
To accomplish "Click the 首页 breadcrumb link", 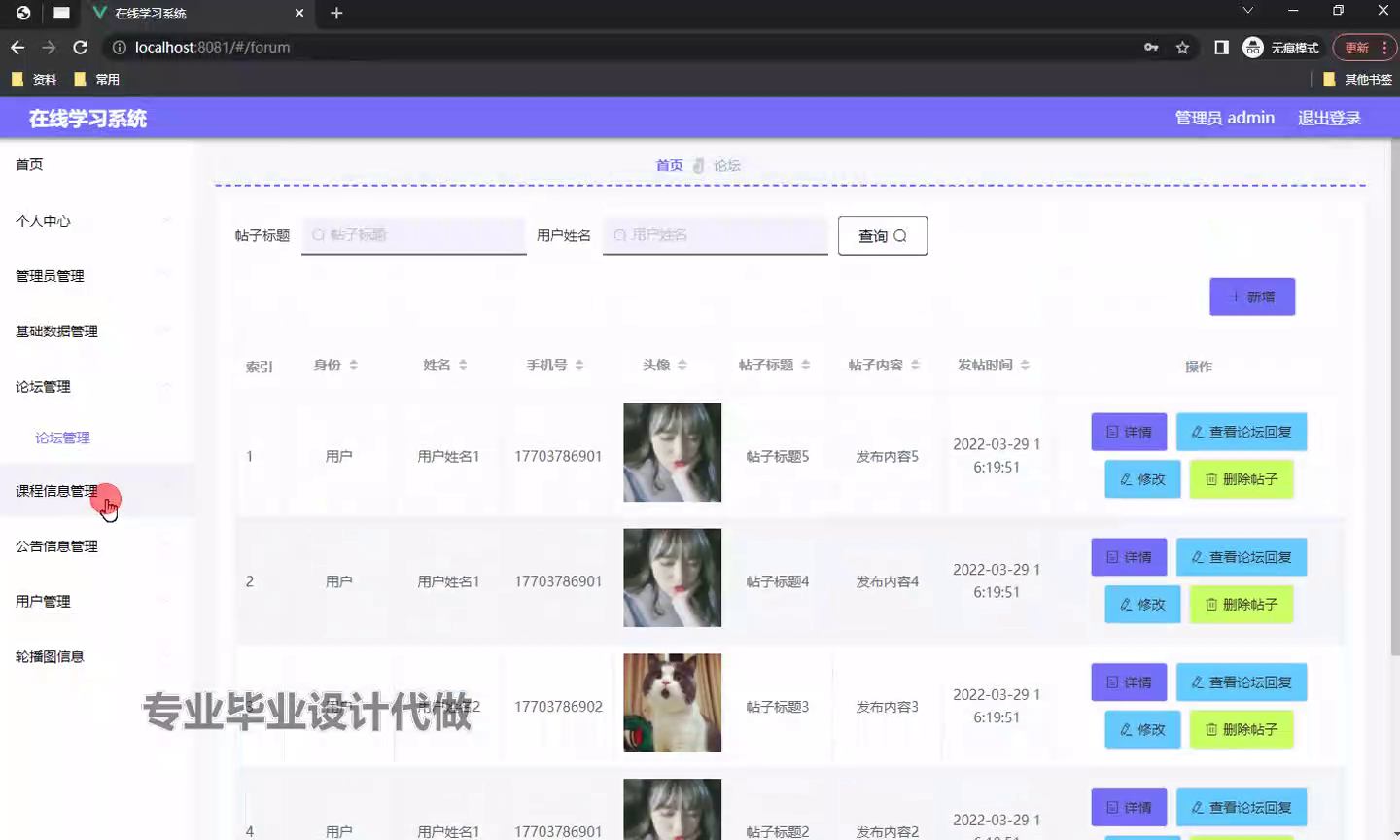I will [x=669, y=165].
